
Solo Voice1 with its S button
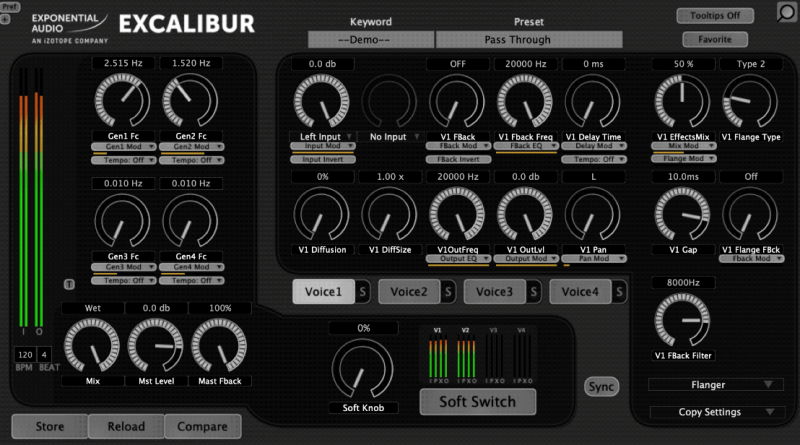click(362, 292)
